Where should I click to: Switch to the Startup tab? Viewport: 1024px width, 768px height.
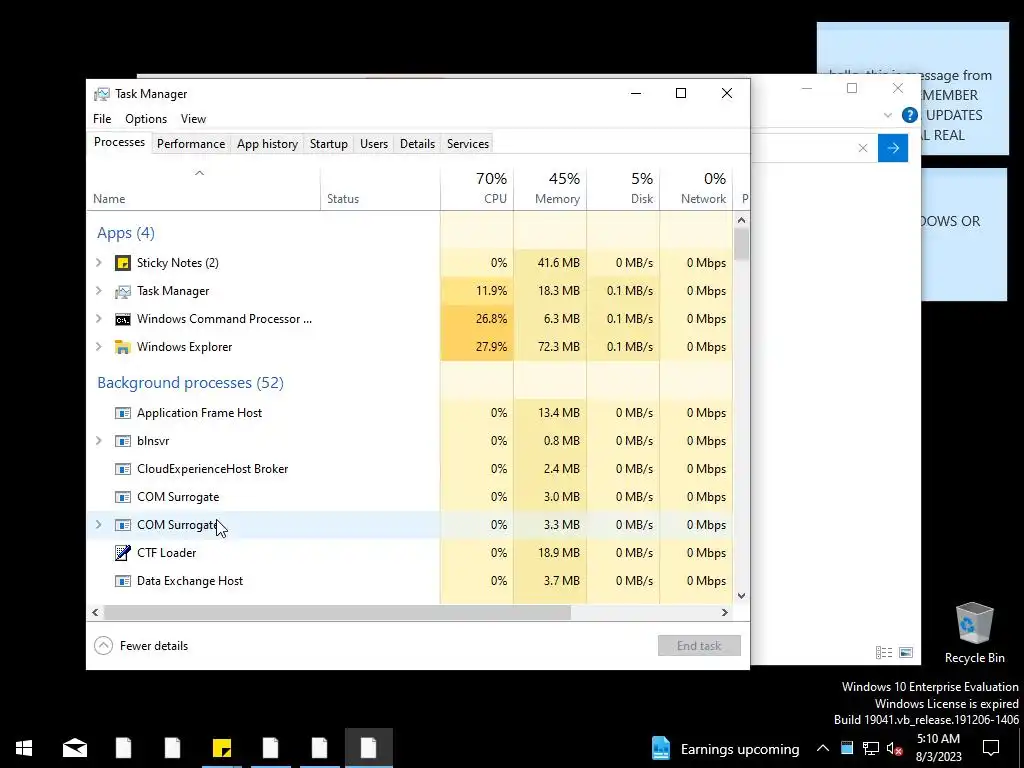(x=328, y=144)
